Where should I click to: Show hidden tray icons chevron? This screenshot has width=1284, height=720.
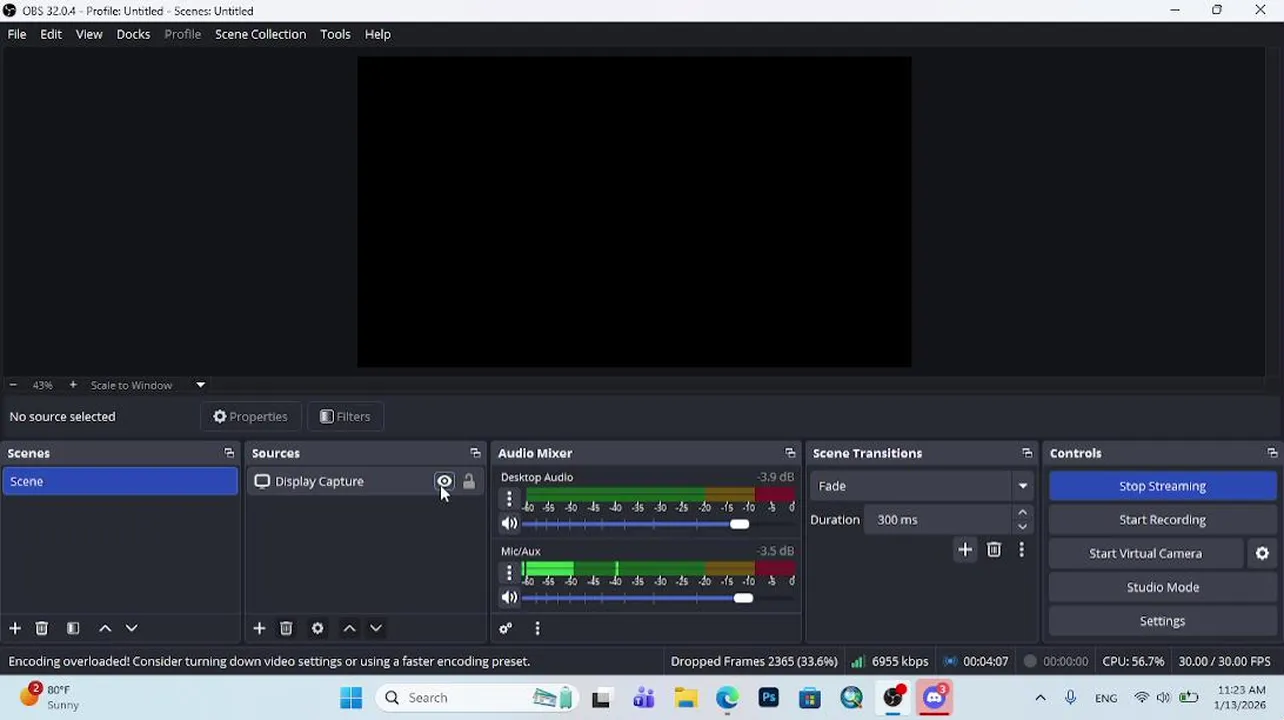tap(1040, 698)
